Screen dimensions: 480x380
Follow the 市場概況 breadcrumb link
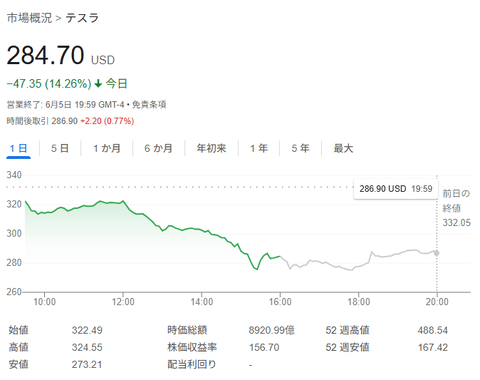(29, 18)
